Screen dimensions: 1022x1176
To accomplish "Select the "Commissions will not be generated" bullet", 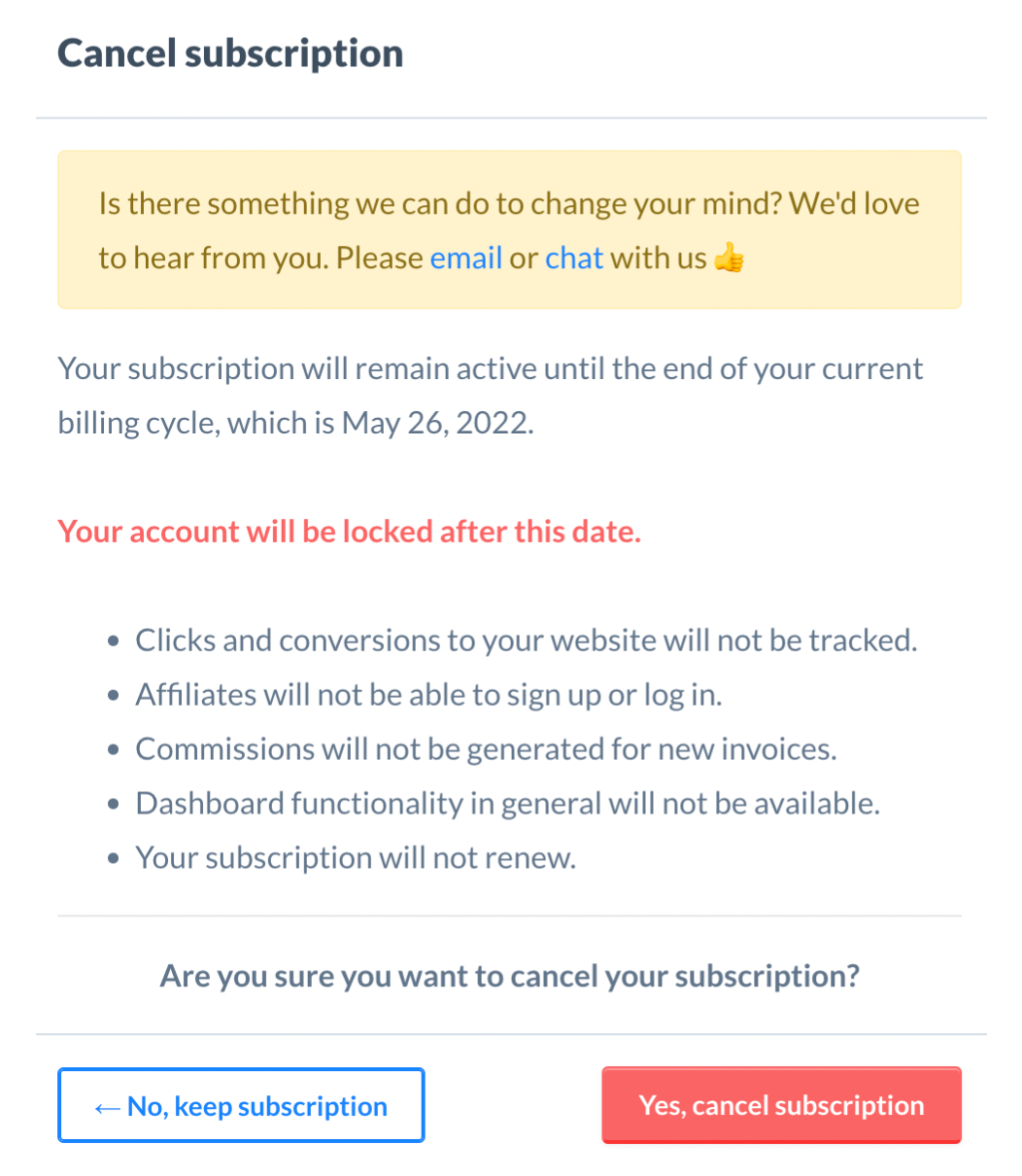I will coord(486,749).
